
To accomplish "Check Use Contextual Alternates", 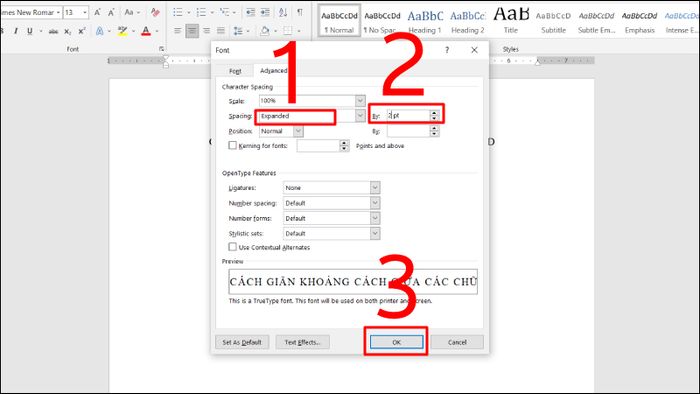I will coord(233,247).
